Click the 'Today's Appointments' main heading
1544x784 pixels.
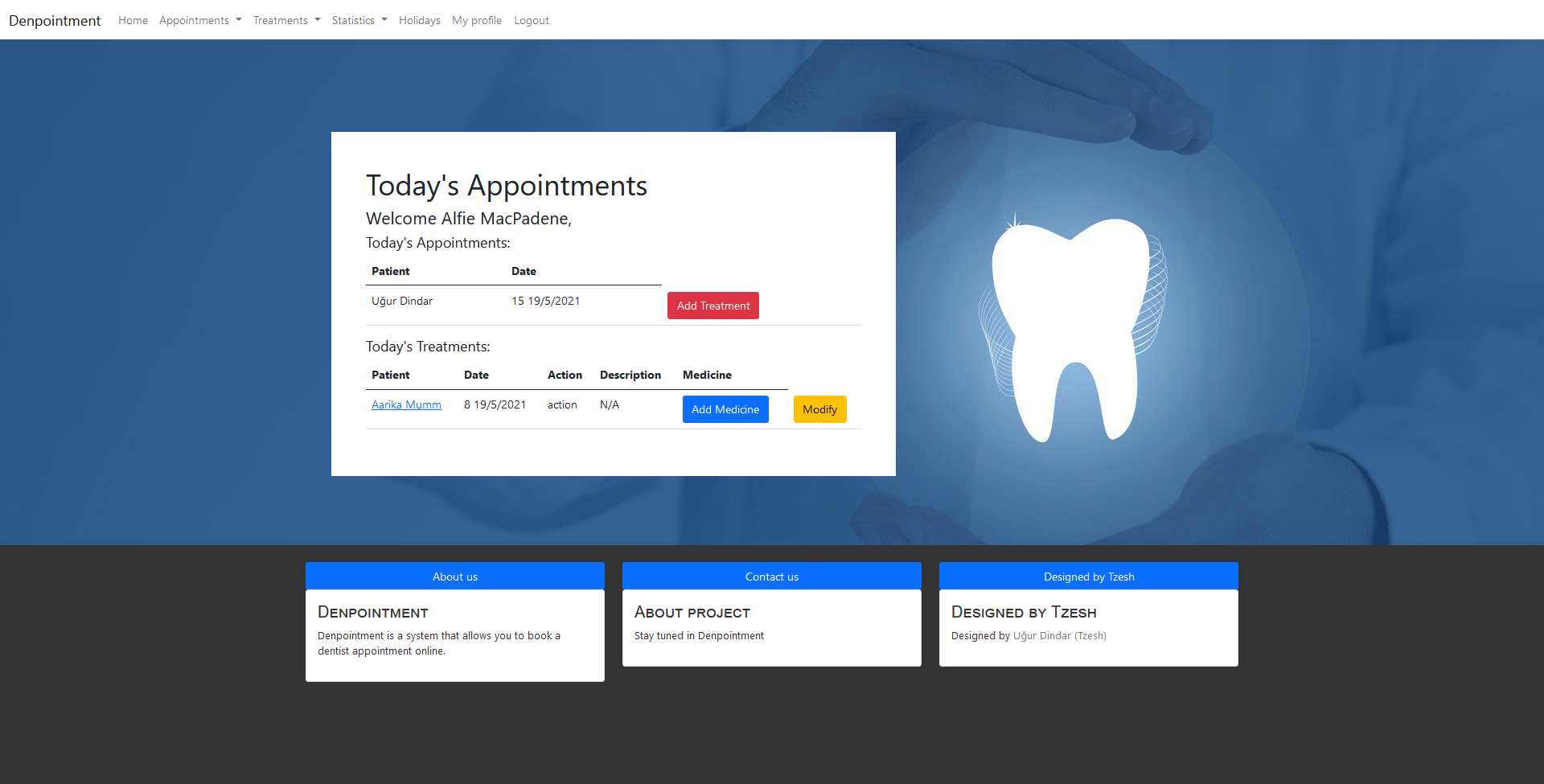pyautogui.click(x=507, y=185)
